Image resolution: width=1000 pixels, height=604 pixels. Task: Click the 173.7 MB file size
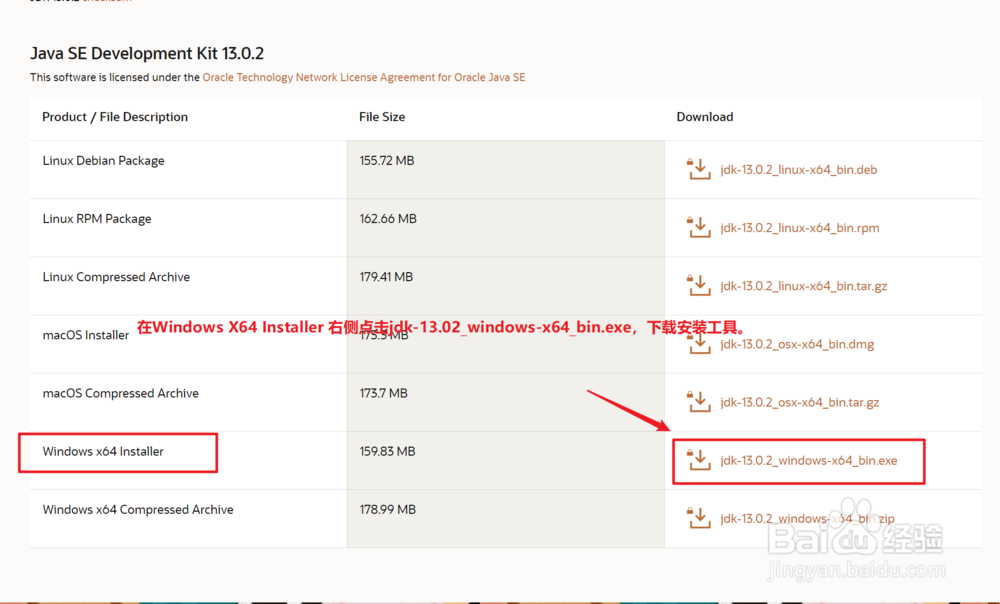pos(383,393)
